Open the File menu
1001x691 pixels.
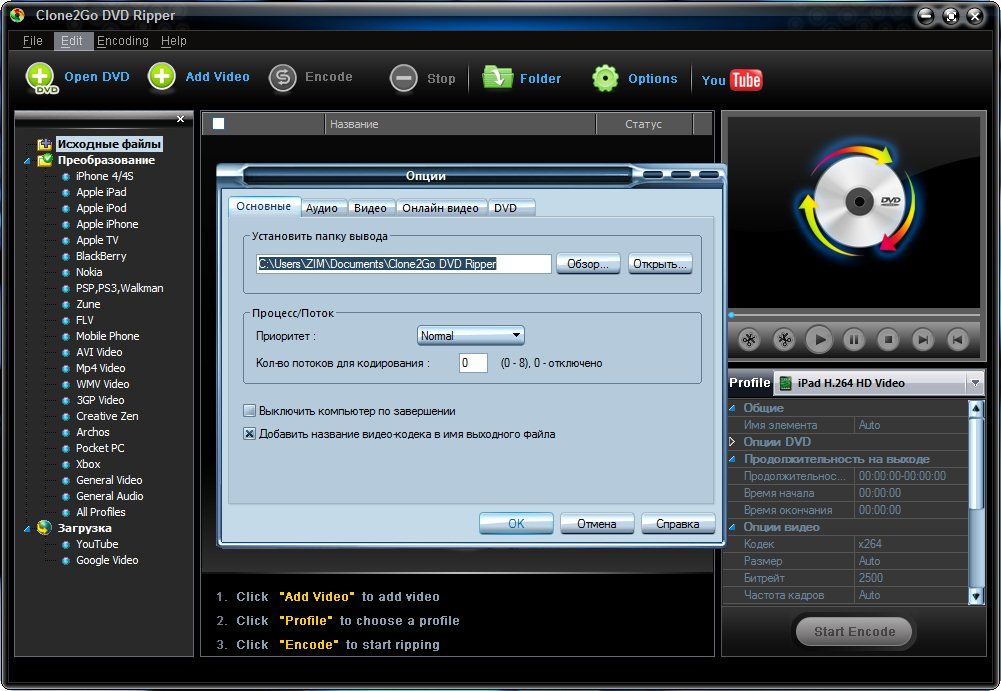[33, 41]
